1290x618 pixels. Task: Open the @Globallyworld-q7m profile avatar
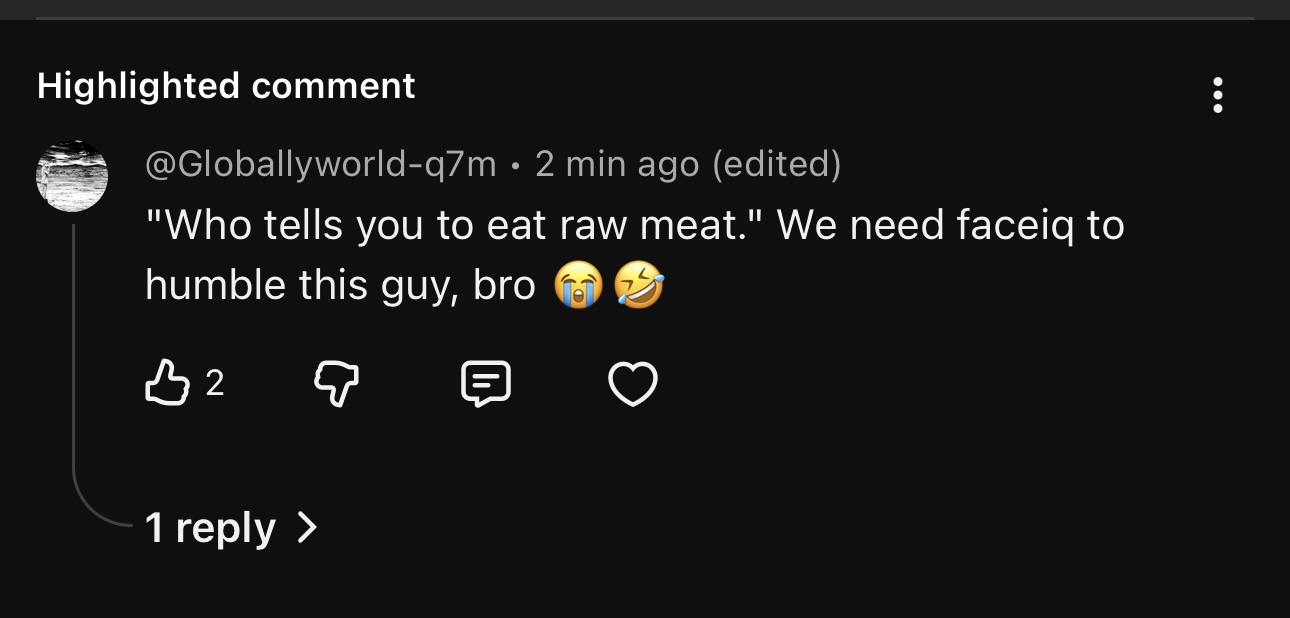[x=72, y=176]
